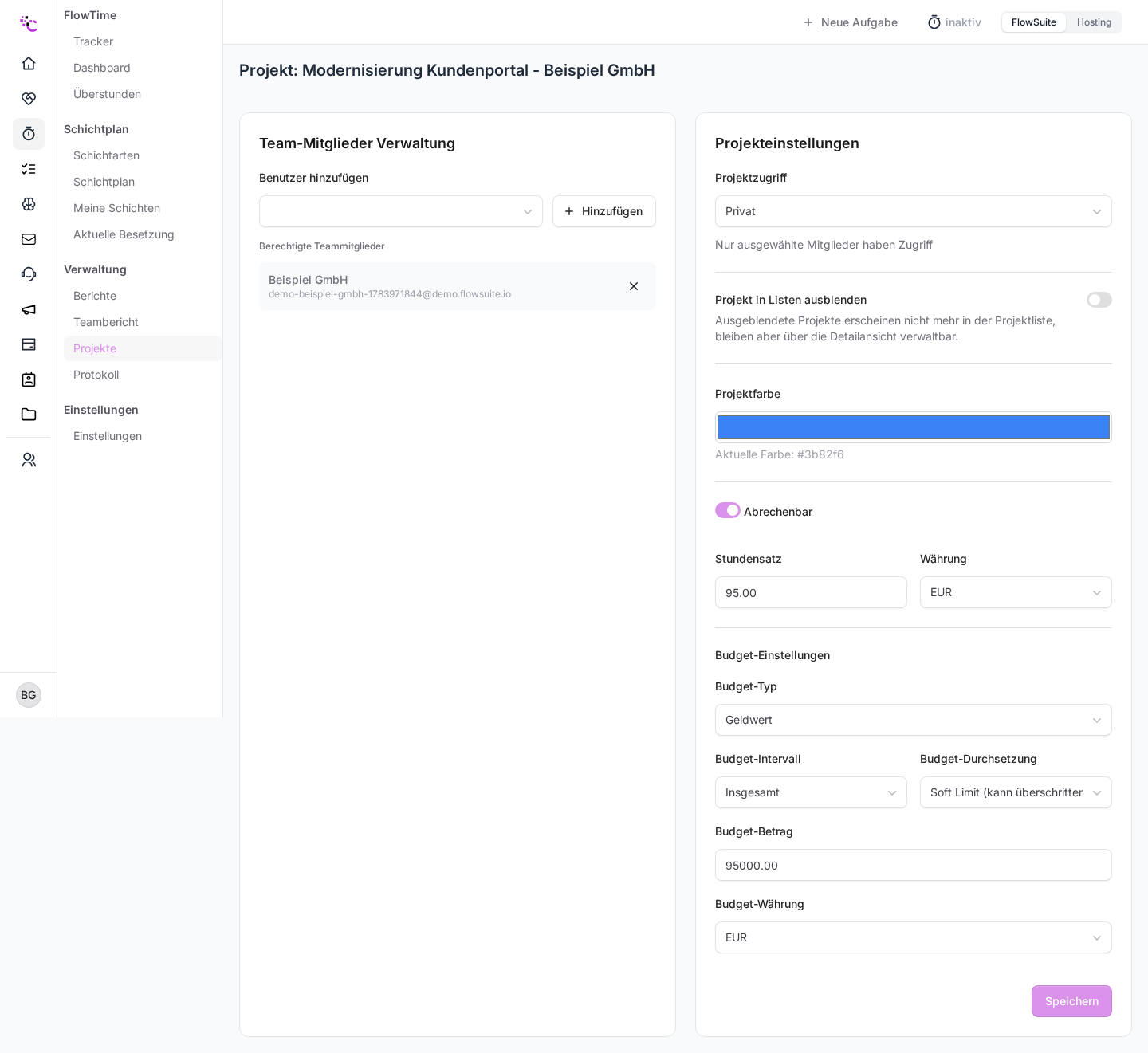Image resolution: width=1148 pixels, height=1053 pixels.
Task: Open the folder icon in sidebar
Action: pyautogui.click(x=29, y=415)
